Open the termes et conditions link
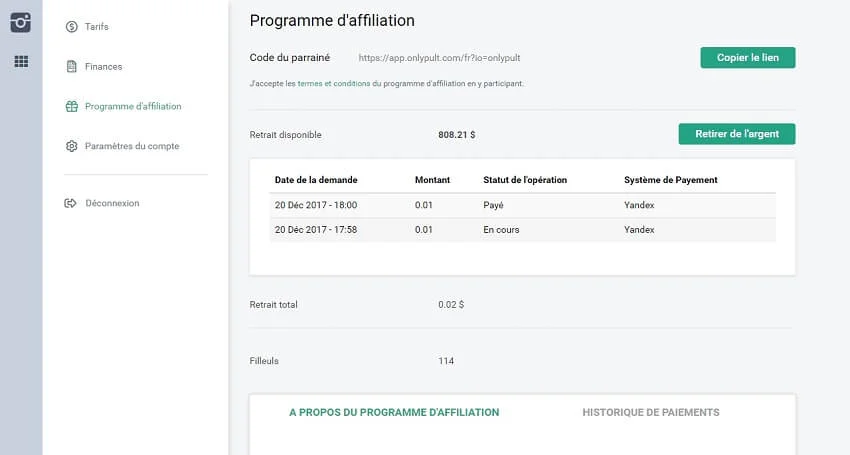Screen dimensions: 850x455 (333, 84)
